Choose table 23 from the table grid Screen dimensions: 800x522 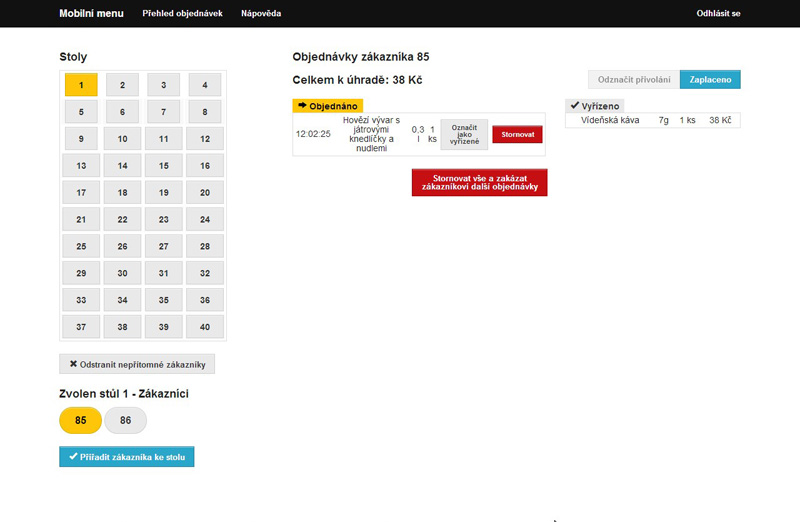coord(164,220)
